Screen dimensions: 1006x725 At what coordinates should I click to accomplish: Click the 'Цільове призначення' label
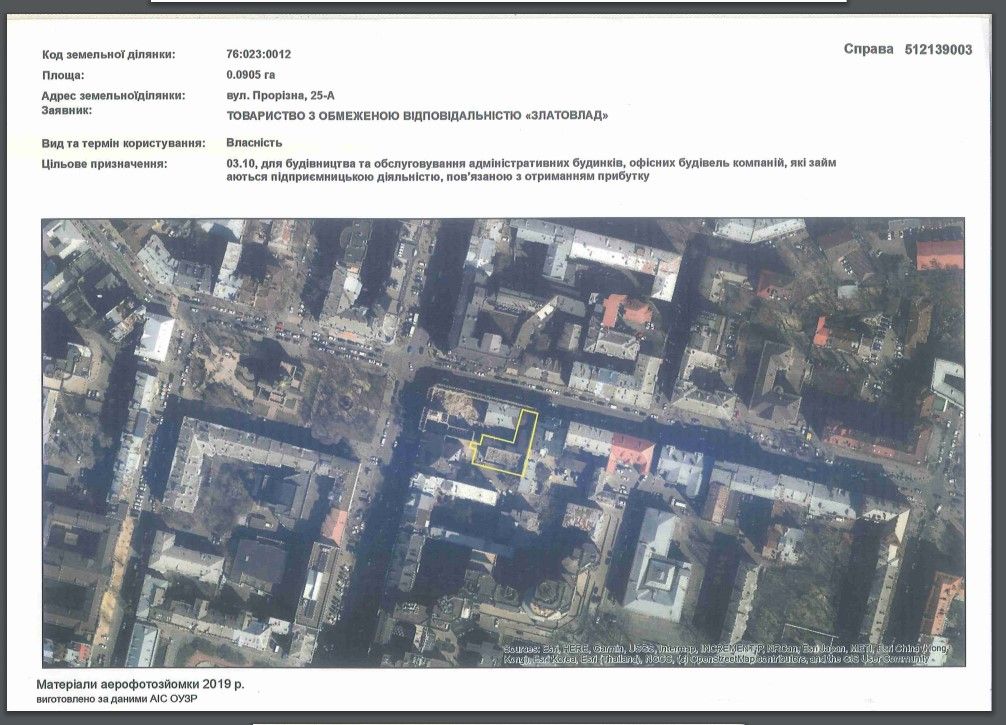(104, 163)
